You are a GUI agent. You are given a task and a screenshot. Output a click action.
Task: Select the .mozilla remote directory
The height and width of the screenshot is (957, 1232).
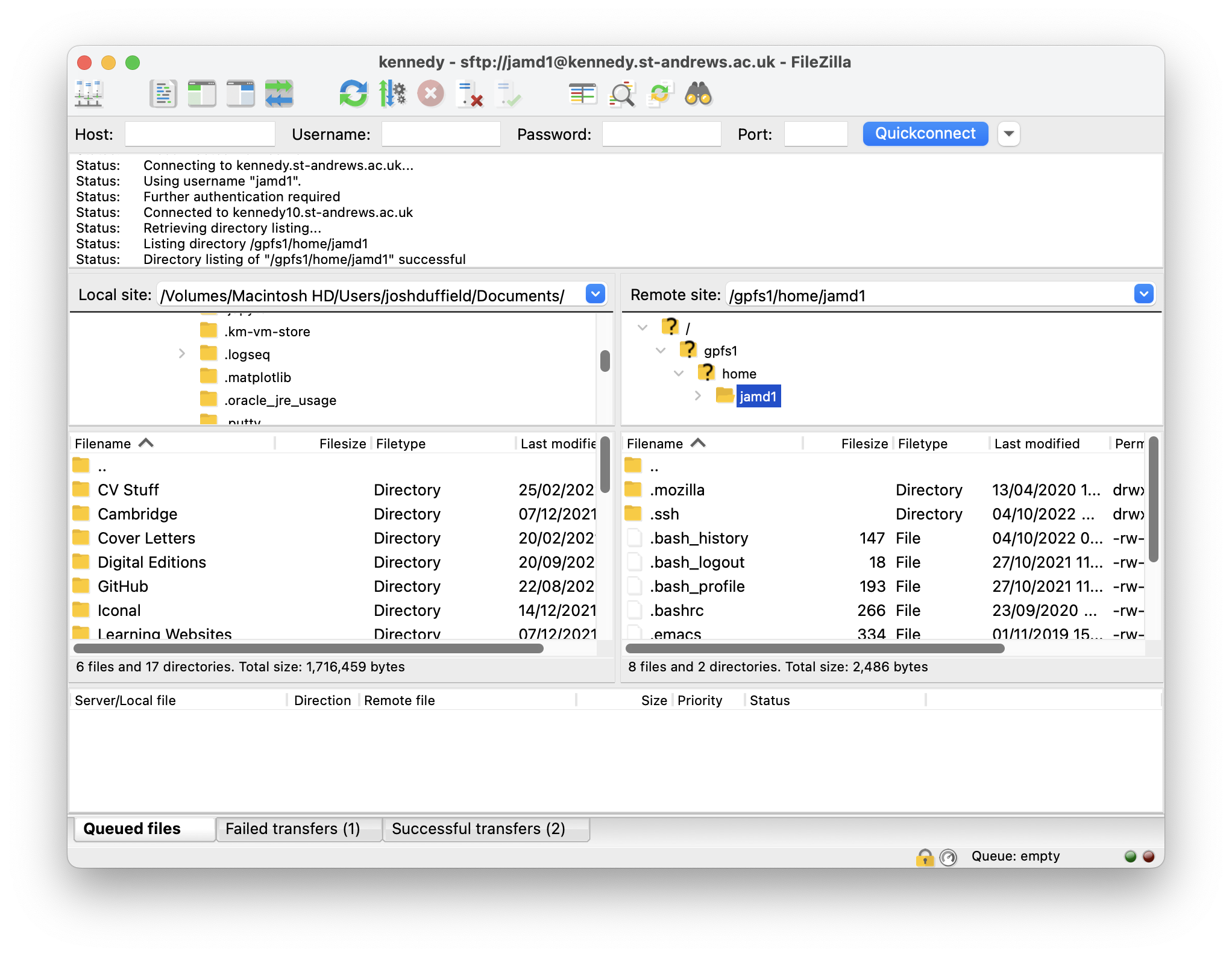tap(884, 490)
